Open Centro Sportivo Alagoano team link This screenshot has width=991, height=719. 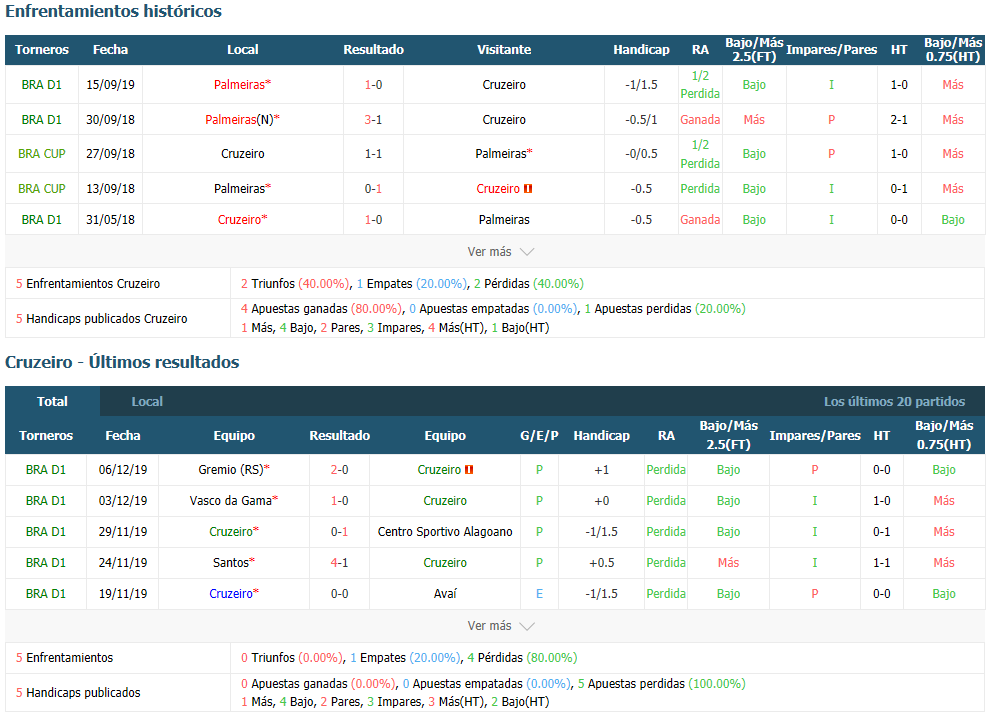pos(445,531)
